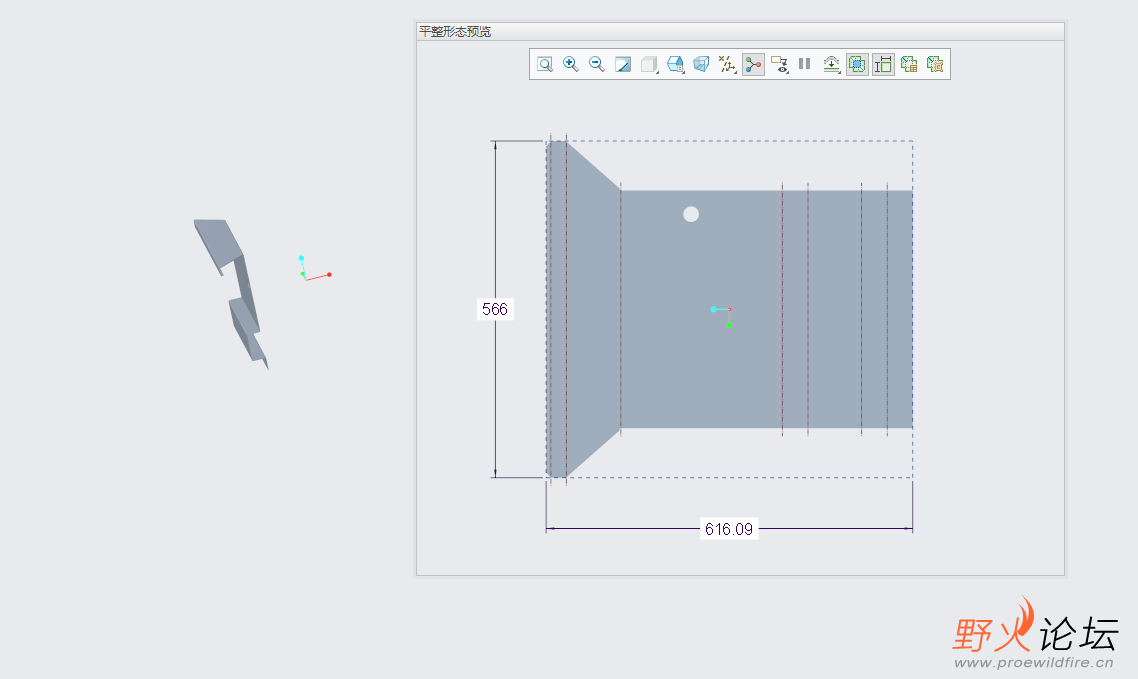1138x679 pixels.
Task: Open the display style dropdown
Action: point(650,64)
